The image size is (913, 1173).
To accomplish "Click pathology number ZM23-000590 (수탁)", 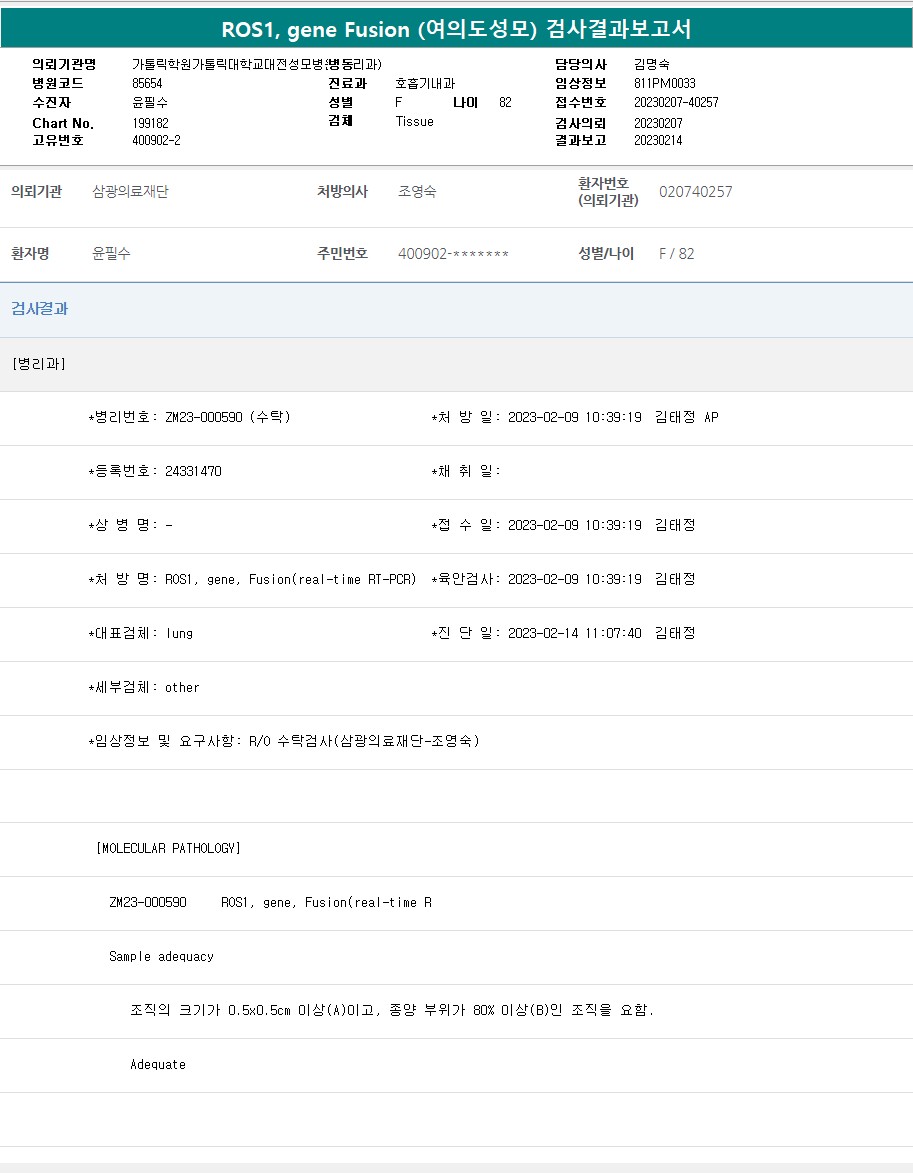I will (227, 417).
